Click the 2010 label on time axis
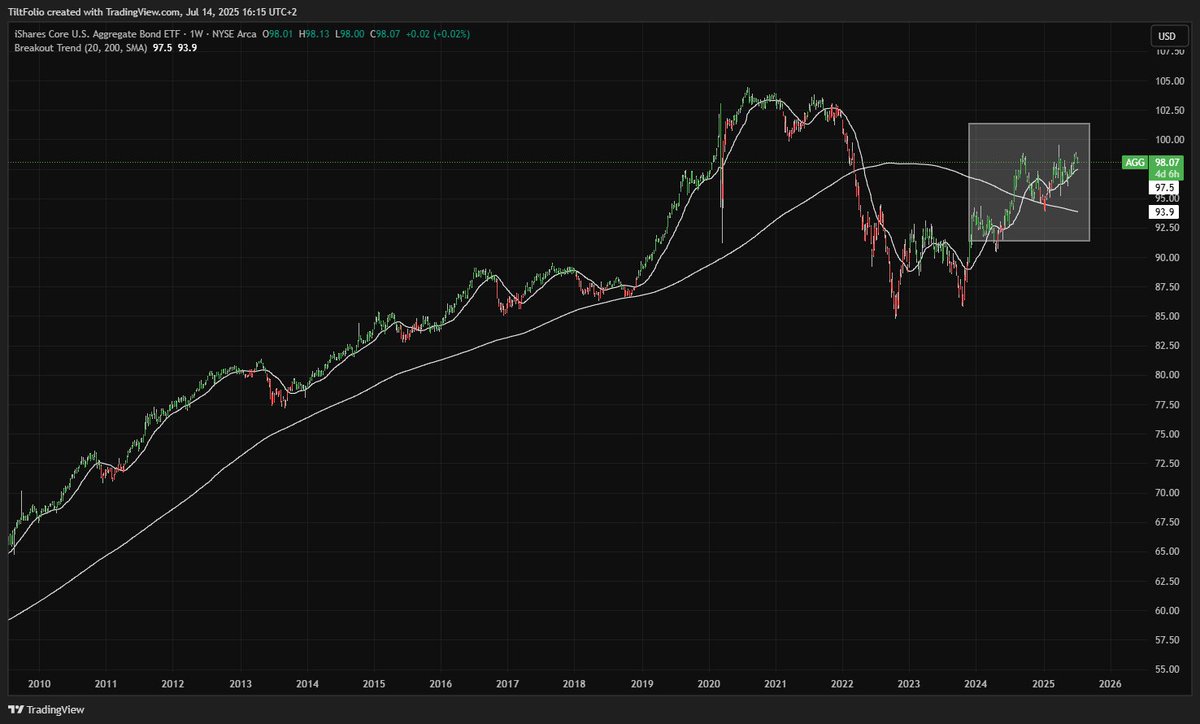 tap(39, 685)
